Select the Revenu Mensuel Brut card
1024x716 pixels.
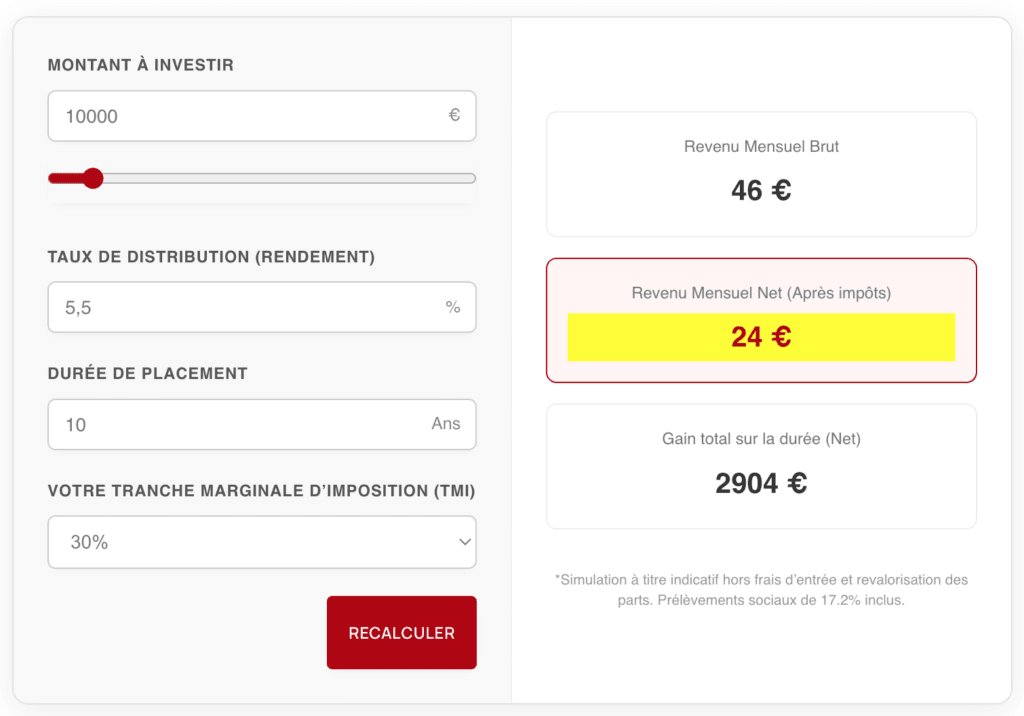761,173
